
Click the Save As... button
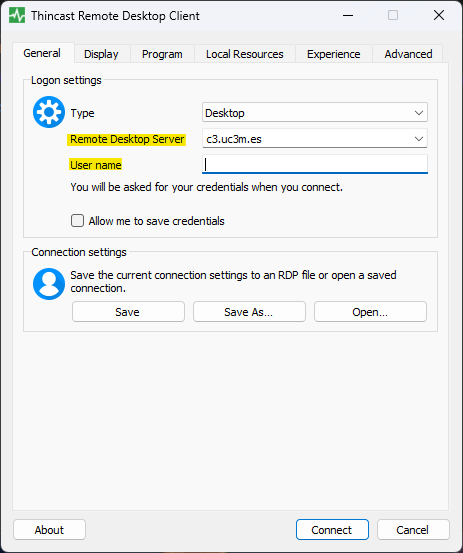tap(249, 312)
